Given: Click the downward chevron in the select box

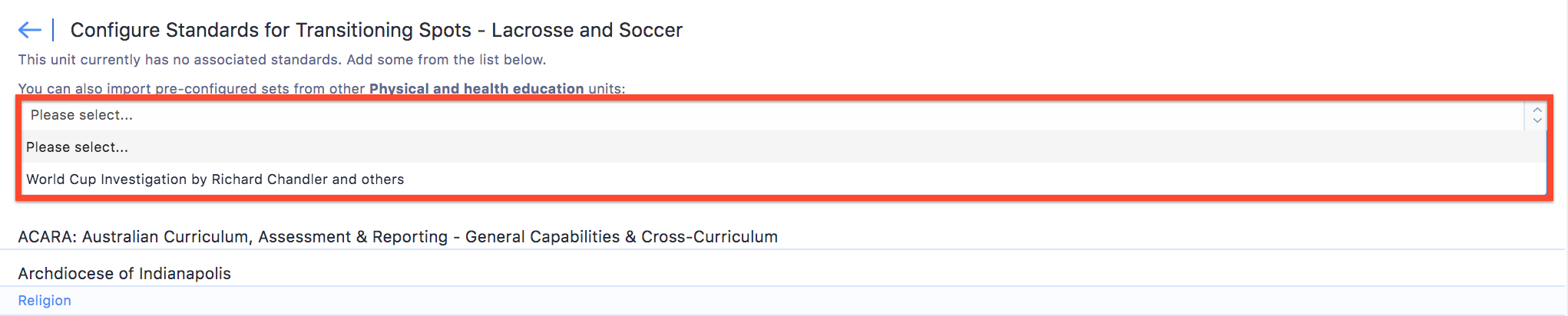Looking at the screenshot, I should pos(1537,120).
